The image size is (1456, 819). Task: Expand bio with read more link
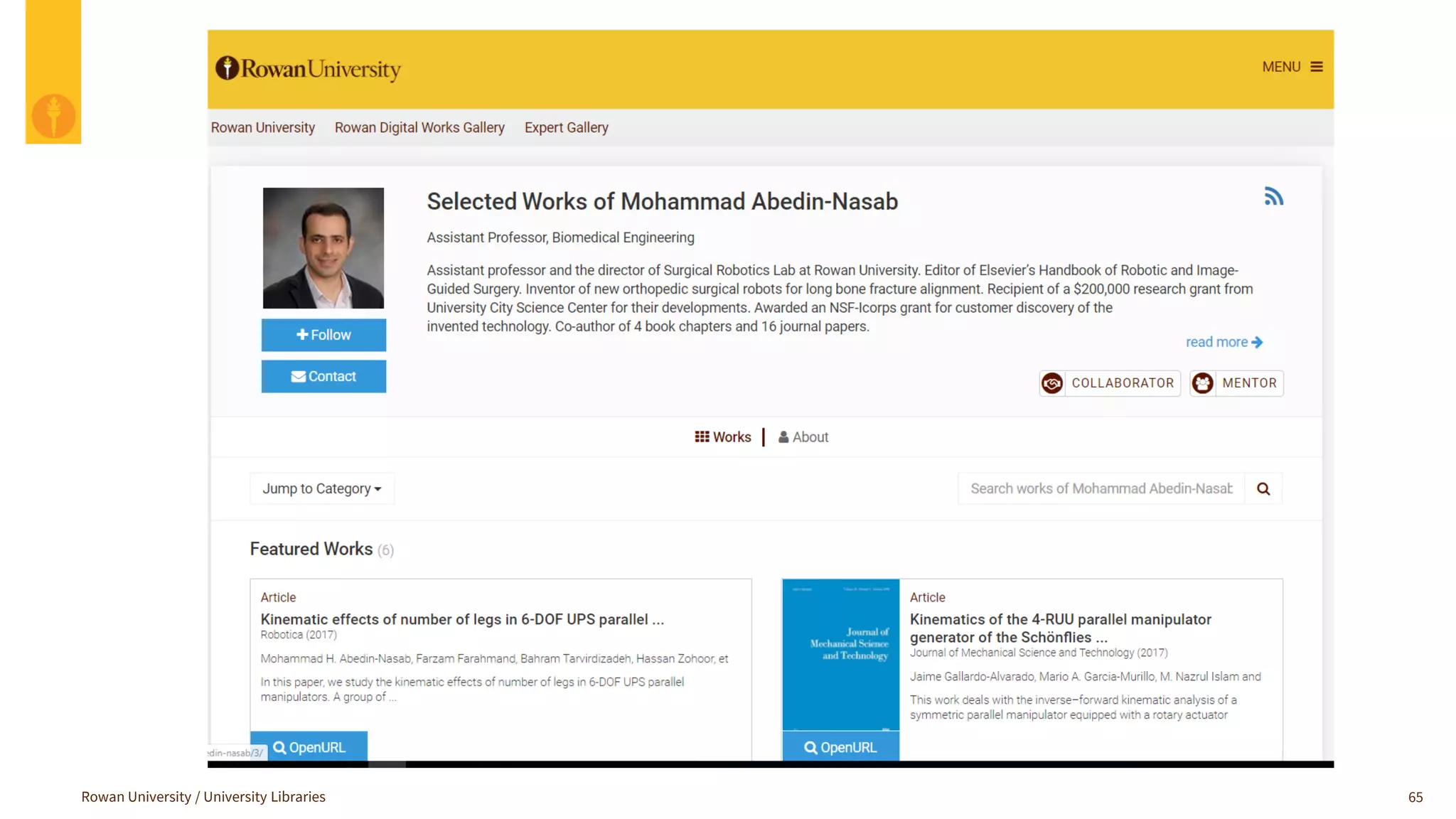[x=1224, y=342]
